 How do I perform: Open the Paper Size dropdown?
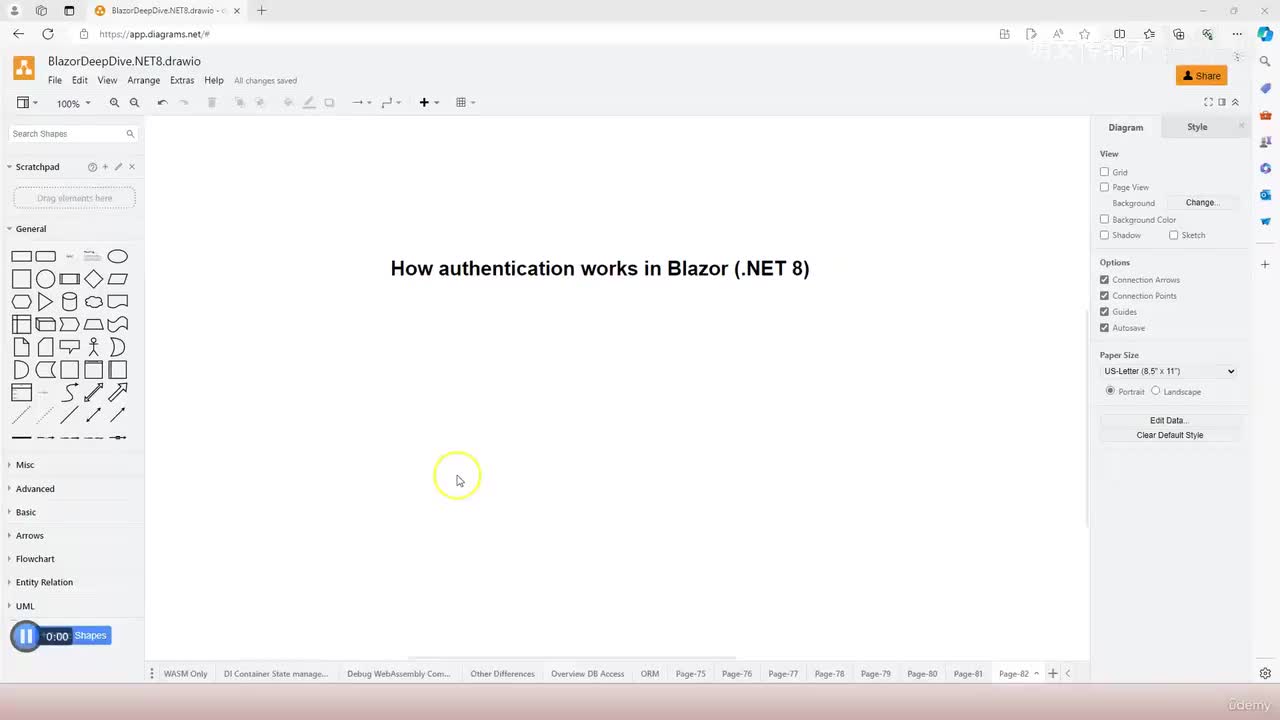(x=1169, y=371)
